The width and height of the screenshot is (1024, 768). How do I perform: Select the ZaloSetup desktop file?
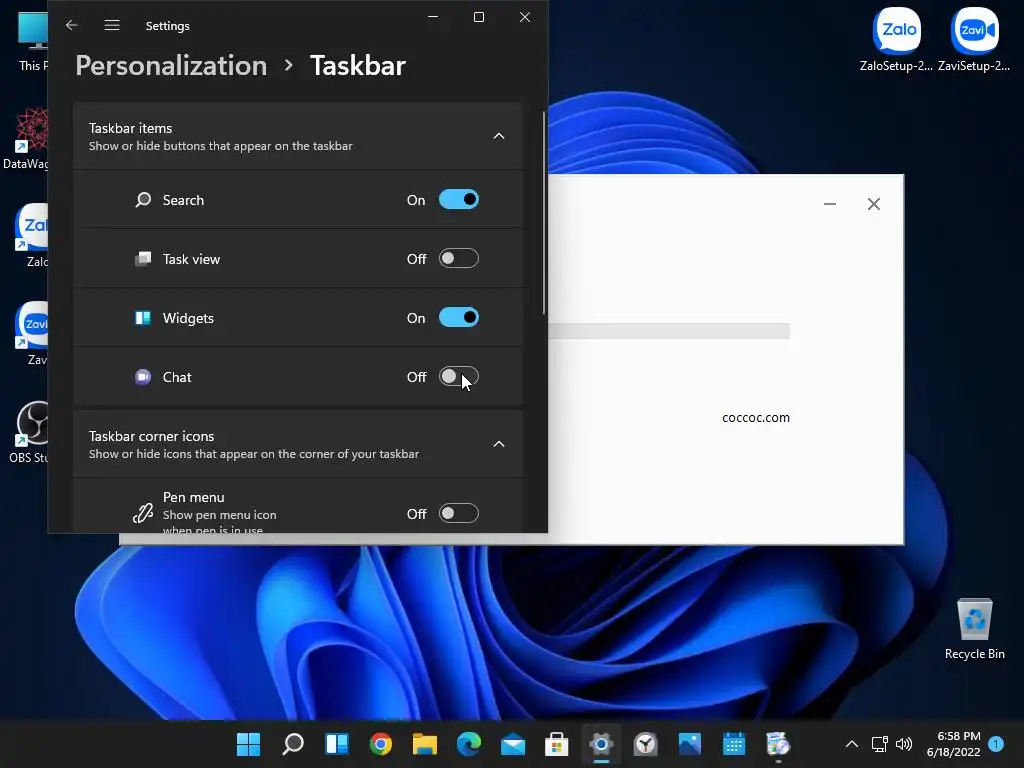click(896, 39)
